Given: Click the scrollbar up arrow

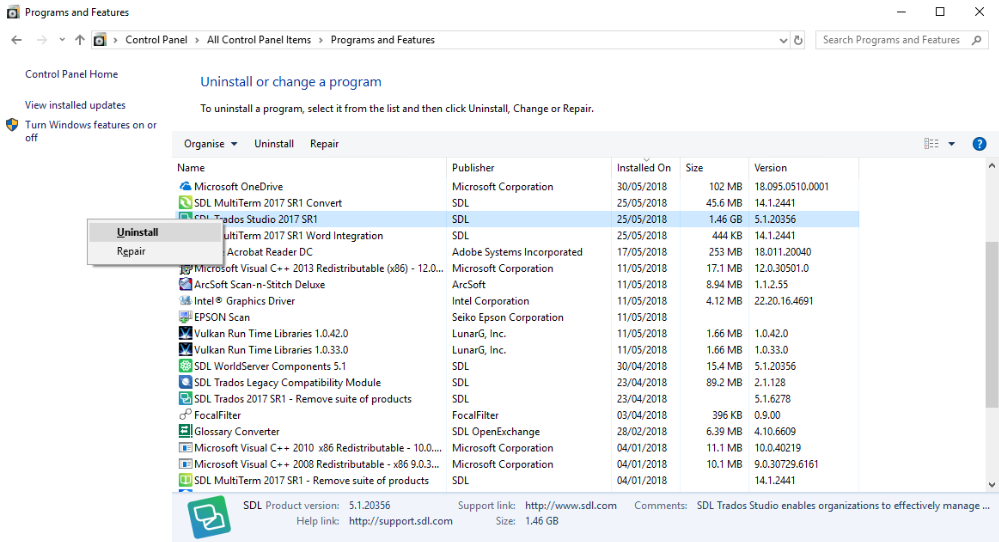Looking at the screenshot, I should point(991,166).
